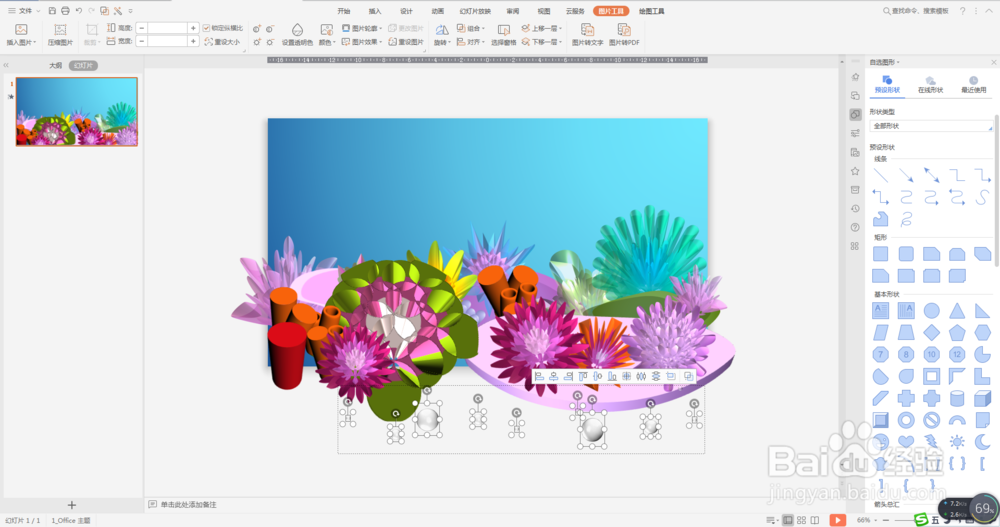The height and width of the screenshot is (527, 1000).
Task: Click the history clock icon in side strip
Action: (855, 209)
